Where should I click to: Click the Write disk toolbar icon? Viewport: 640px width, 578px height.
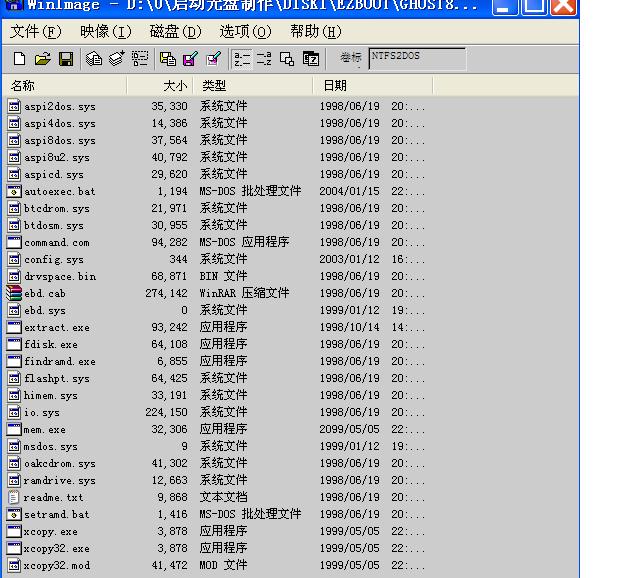117,59
